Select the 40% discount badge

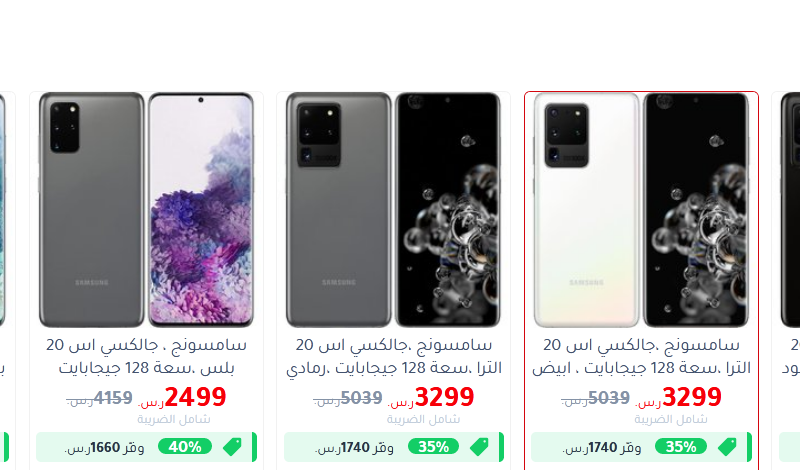[x=185, y=447]
